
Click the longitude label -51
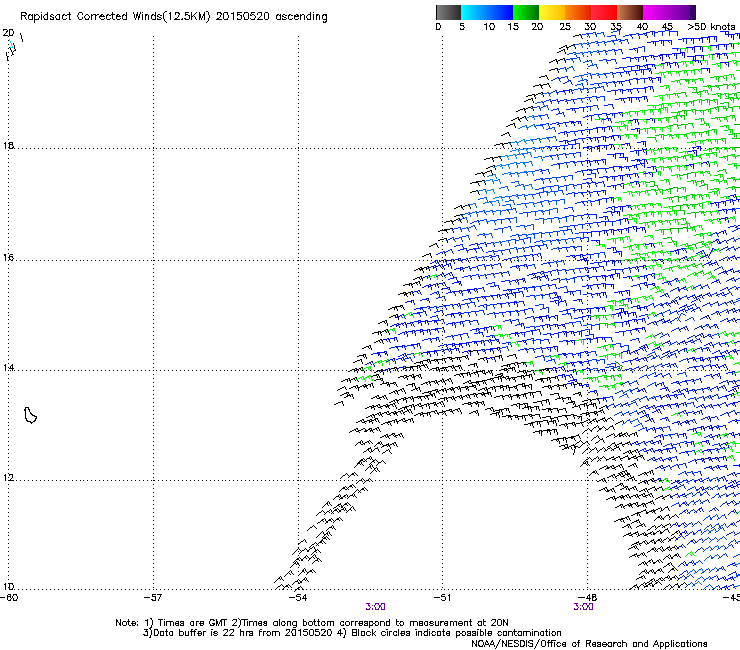(442, 597)
